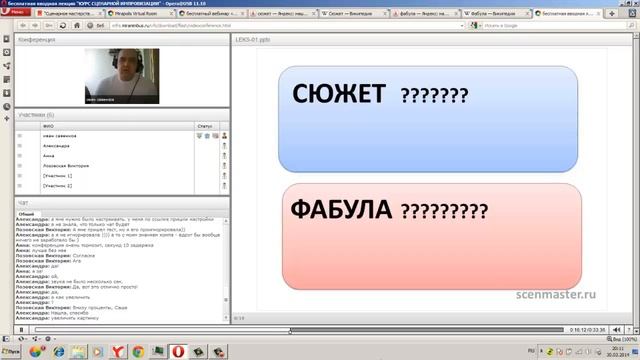The height and width of the screenshot is (360, 640).
Task: Click the presenter webcam video thumbnail
Action: tap(122, 76)
